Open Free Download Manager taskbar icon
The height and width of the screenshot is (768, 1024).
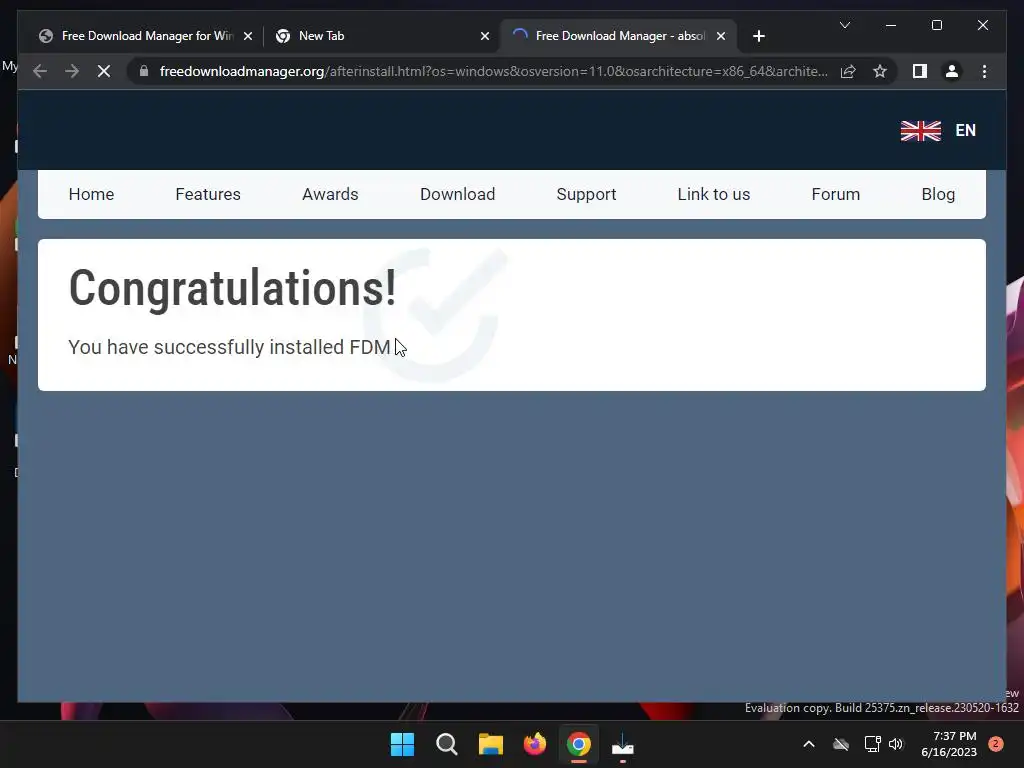click(x=622, y=744)
